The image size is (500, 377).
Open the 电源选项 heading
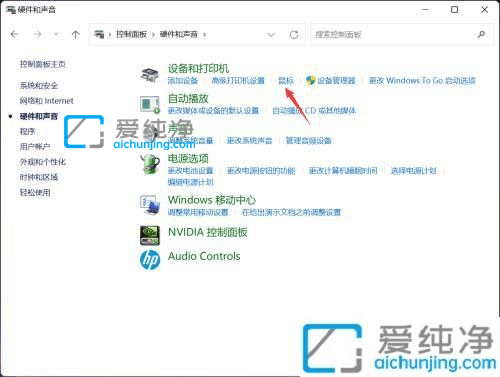188,158
